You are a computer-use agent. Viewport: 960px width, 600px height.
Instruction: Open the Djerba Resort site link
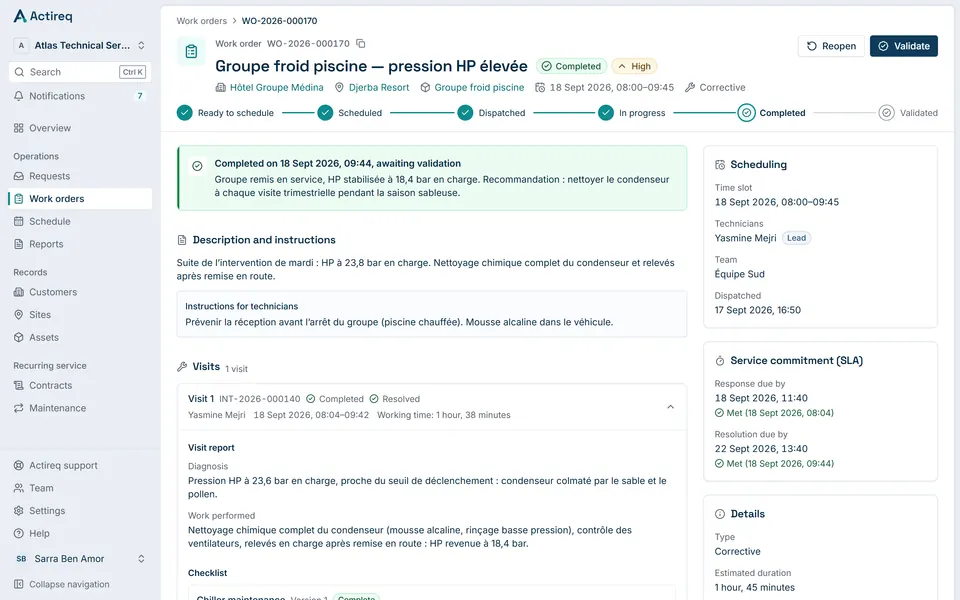379,88
